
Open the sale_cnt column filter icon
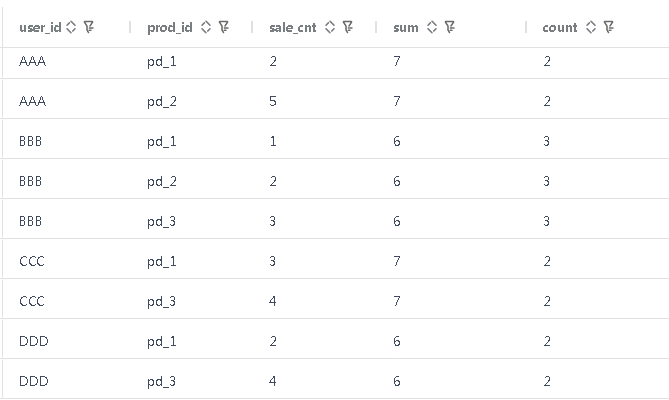[347, 28]
